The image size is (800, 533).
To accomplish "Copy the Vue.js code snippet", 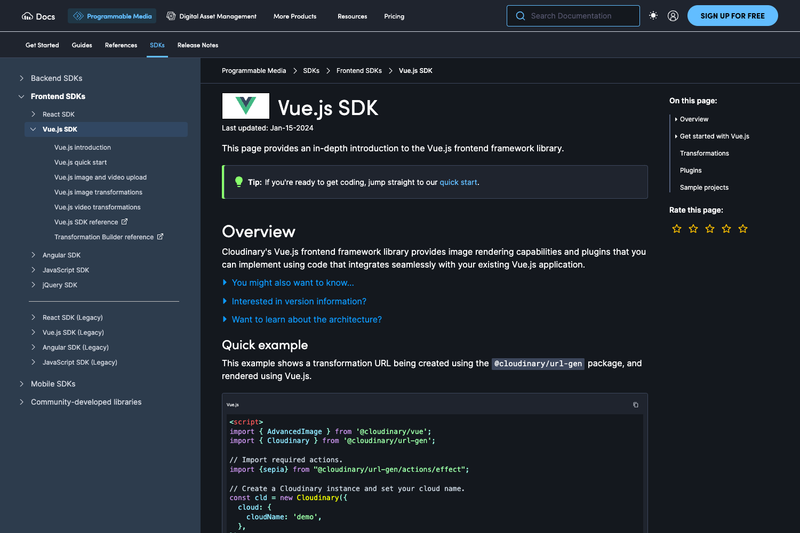I will point(636,405).
